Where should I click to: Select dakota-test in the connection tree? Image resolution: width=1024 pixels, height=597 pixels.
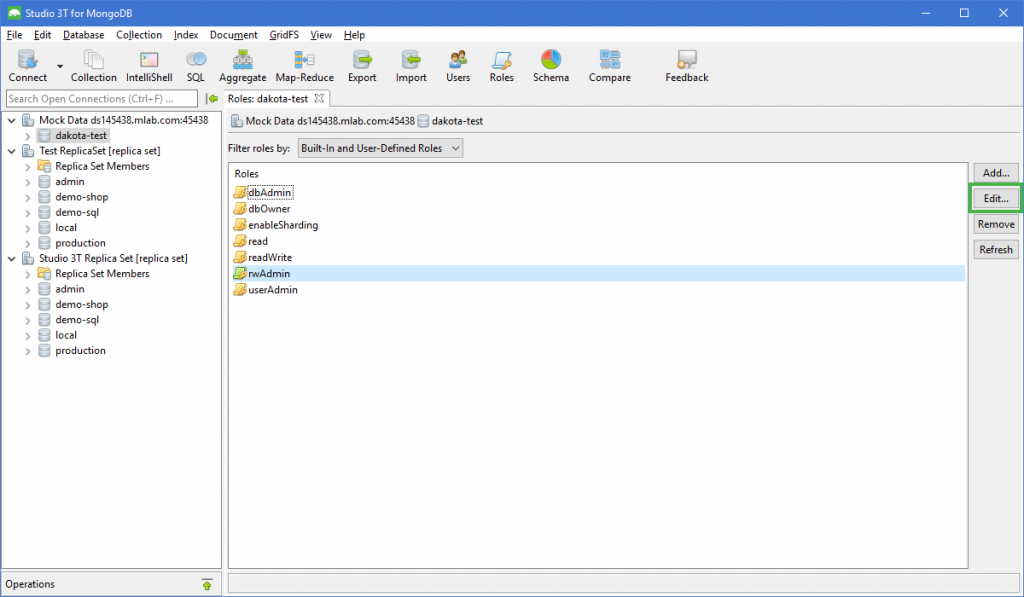pyautogui.click(x=80, y=135)
